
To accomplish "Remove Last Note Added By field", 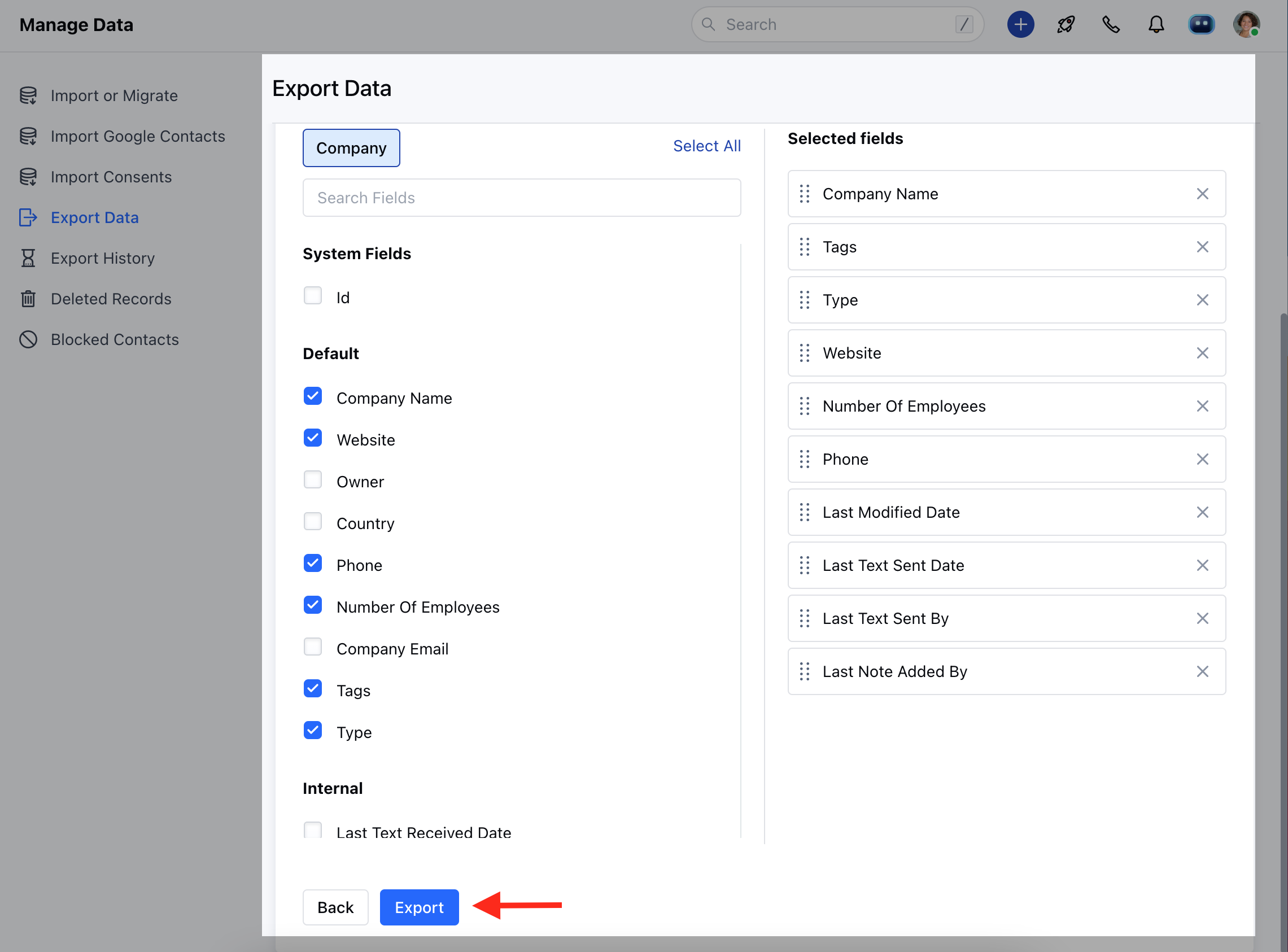I will (x=1202, y=672).
